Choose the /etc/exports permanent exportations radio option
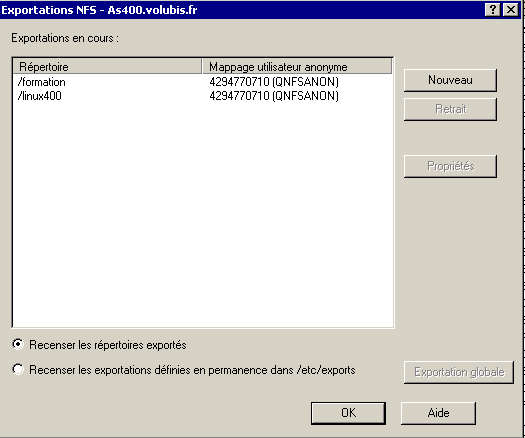 click(18, 369)
